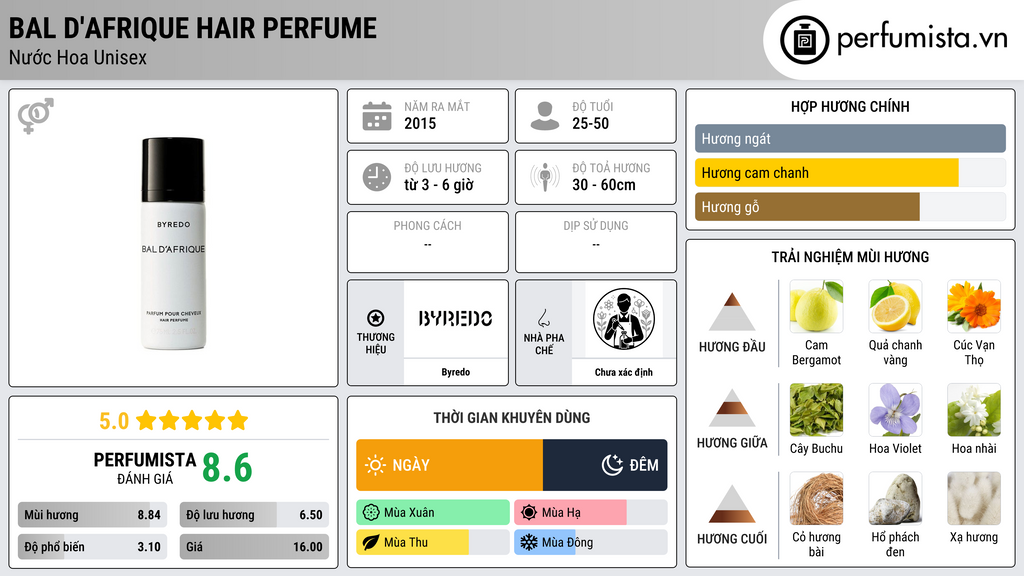Screen dimensions: 1024x576
Task: Click the Hương ngát accord bar
Action: (850, 138)
